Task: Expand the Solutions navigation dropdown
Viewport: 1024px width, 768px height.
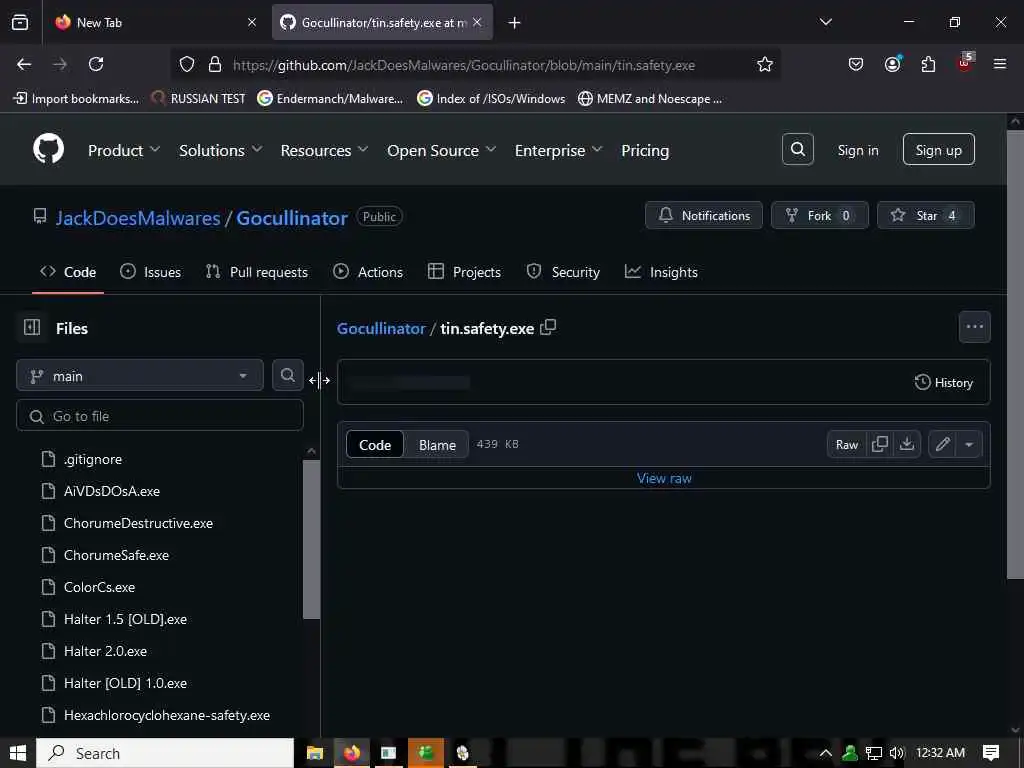Action: tap(221, 150)
